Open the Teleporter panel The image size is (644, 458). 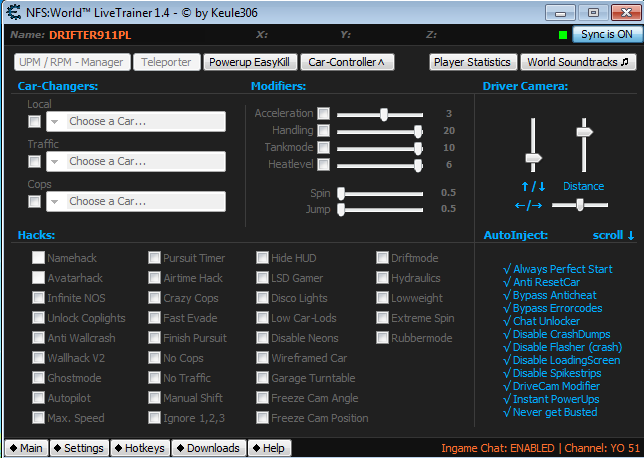click(167, 62)
